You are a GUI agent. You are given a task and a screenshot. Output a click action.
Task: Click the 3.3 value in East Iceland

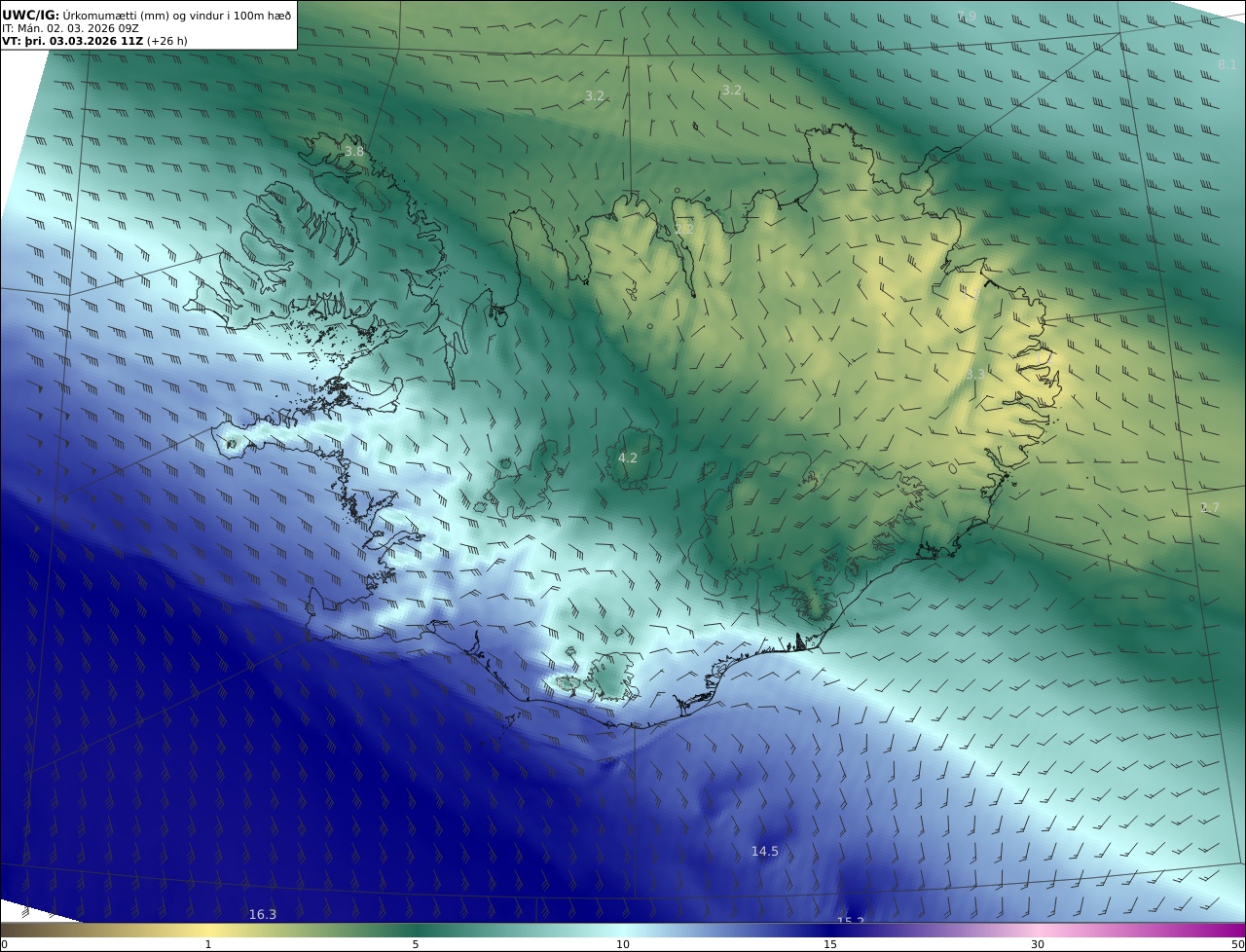click(975, 374)
